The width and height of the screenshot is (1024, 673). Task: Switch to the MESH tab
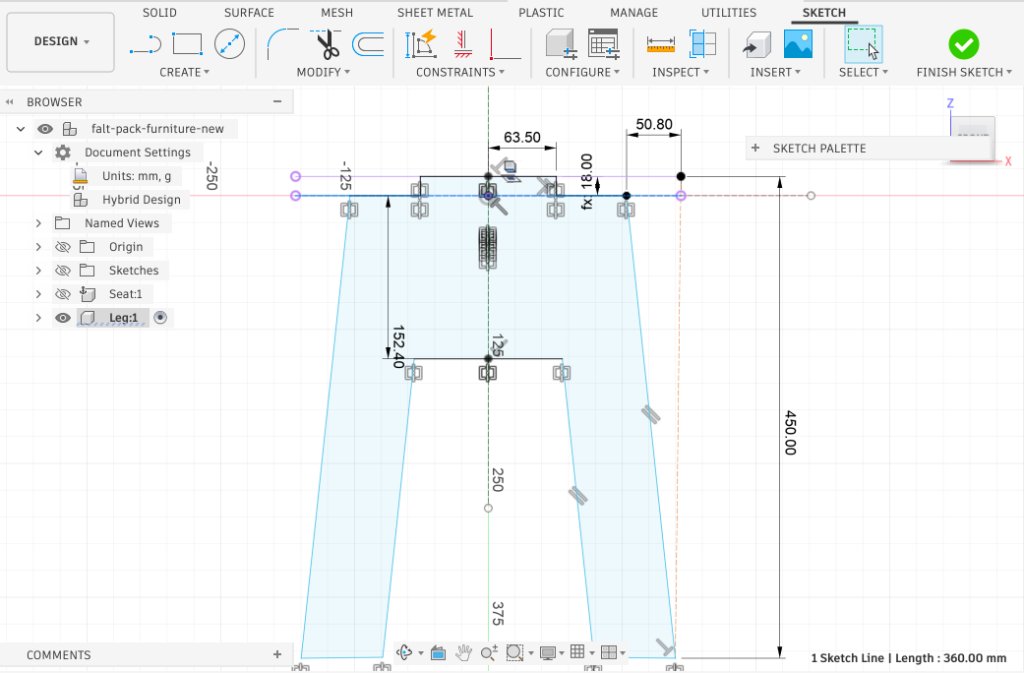(336, 12)
